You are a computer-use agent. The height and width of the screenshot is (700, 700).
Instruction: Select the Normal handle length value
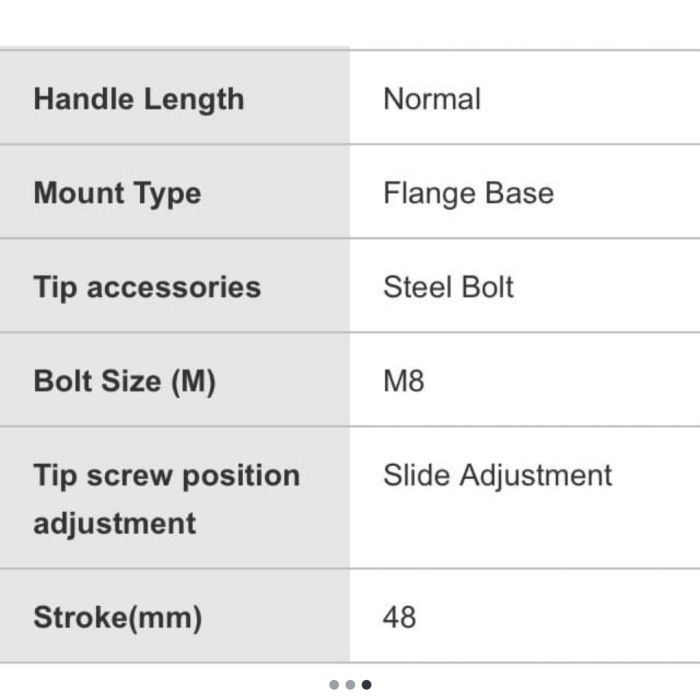431,99
